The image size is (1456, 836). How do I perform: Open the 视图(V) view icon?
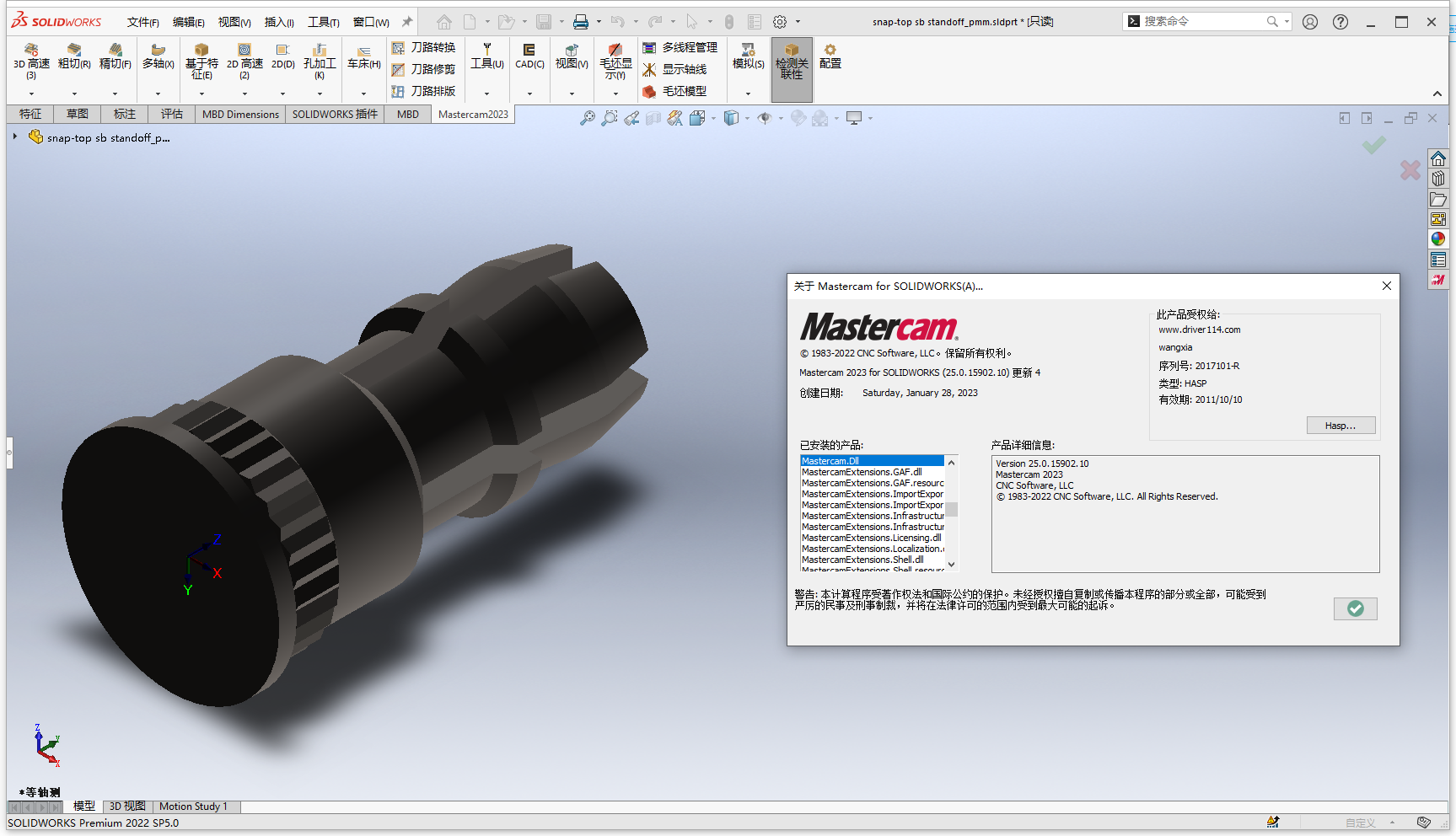[x=572, y=56]
